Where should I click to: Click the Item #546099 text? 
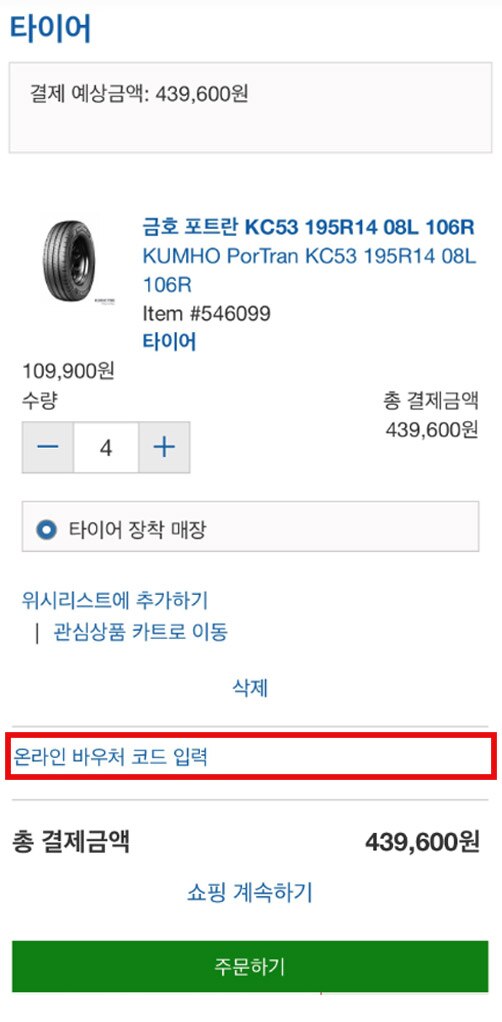tap(206, 314)
